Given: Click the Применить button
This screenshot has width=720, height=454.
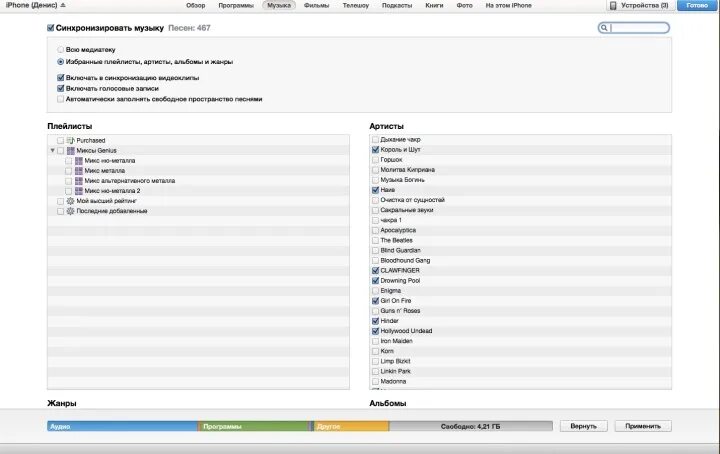Looking at the screenshot, I should [x=643, y=426].
